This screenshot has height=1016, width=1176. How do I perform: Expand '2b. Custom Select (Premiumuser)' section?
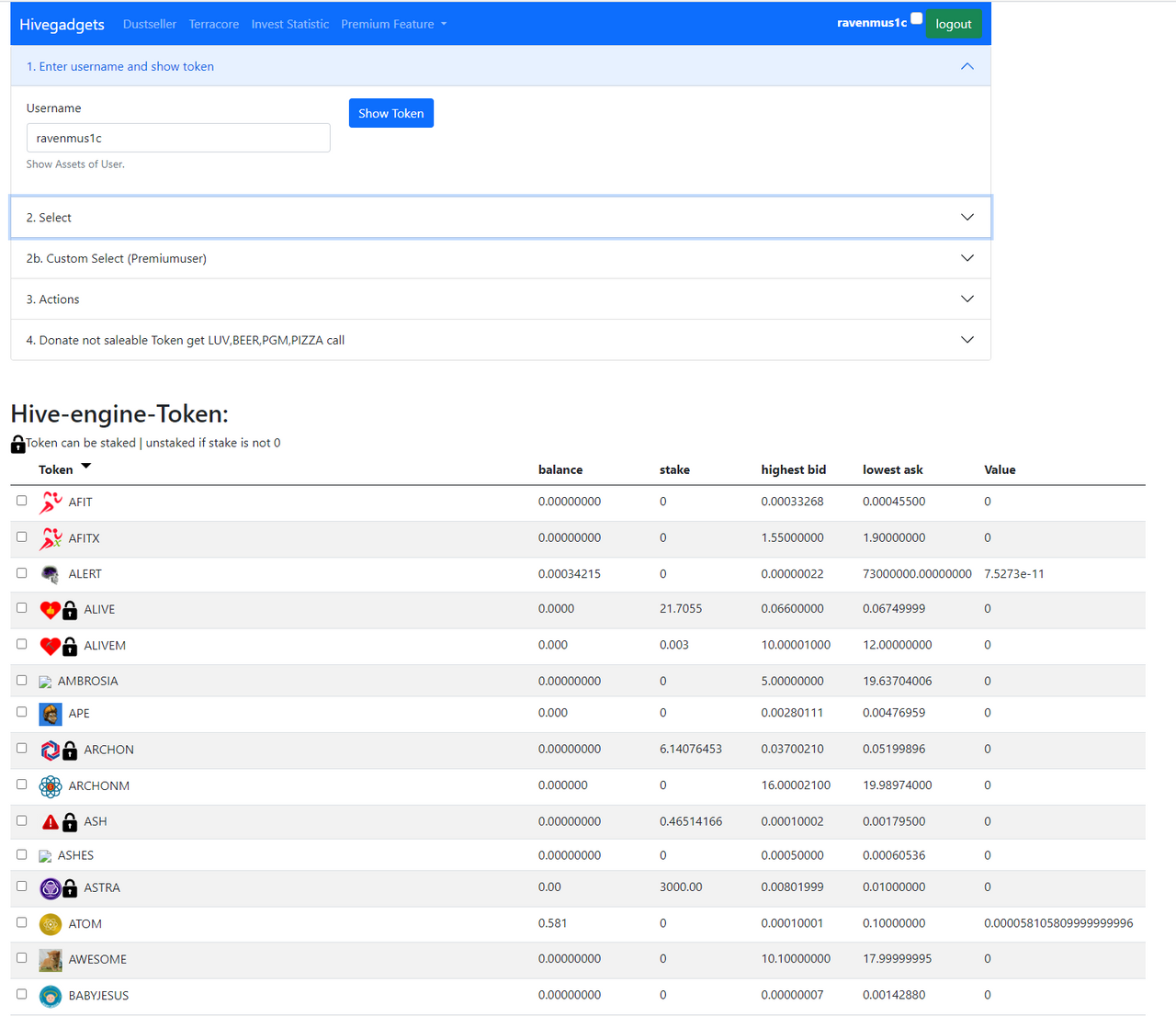(501, 258)
